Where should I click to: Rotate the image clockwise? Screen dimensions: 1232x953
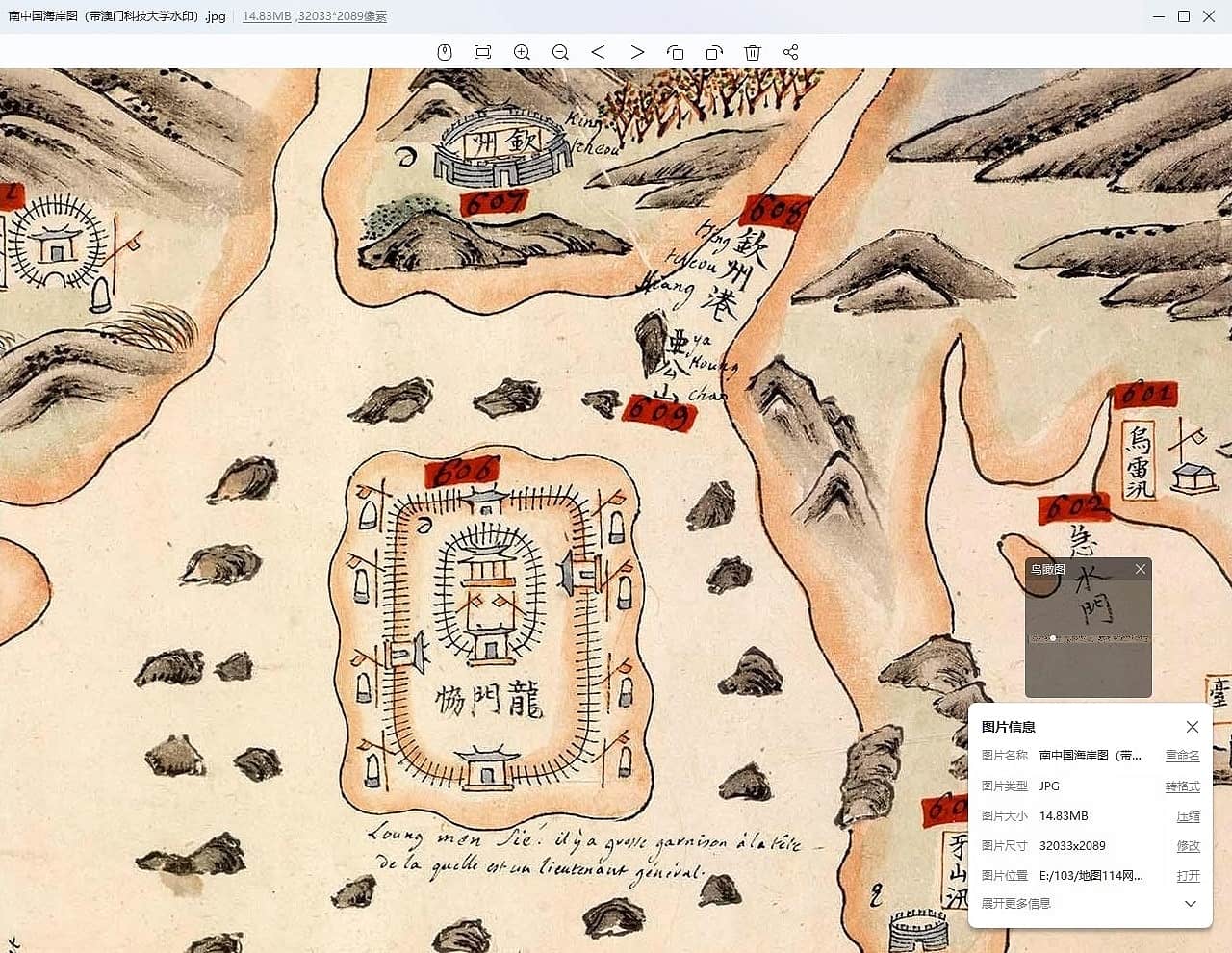(x=714, y=52)
